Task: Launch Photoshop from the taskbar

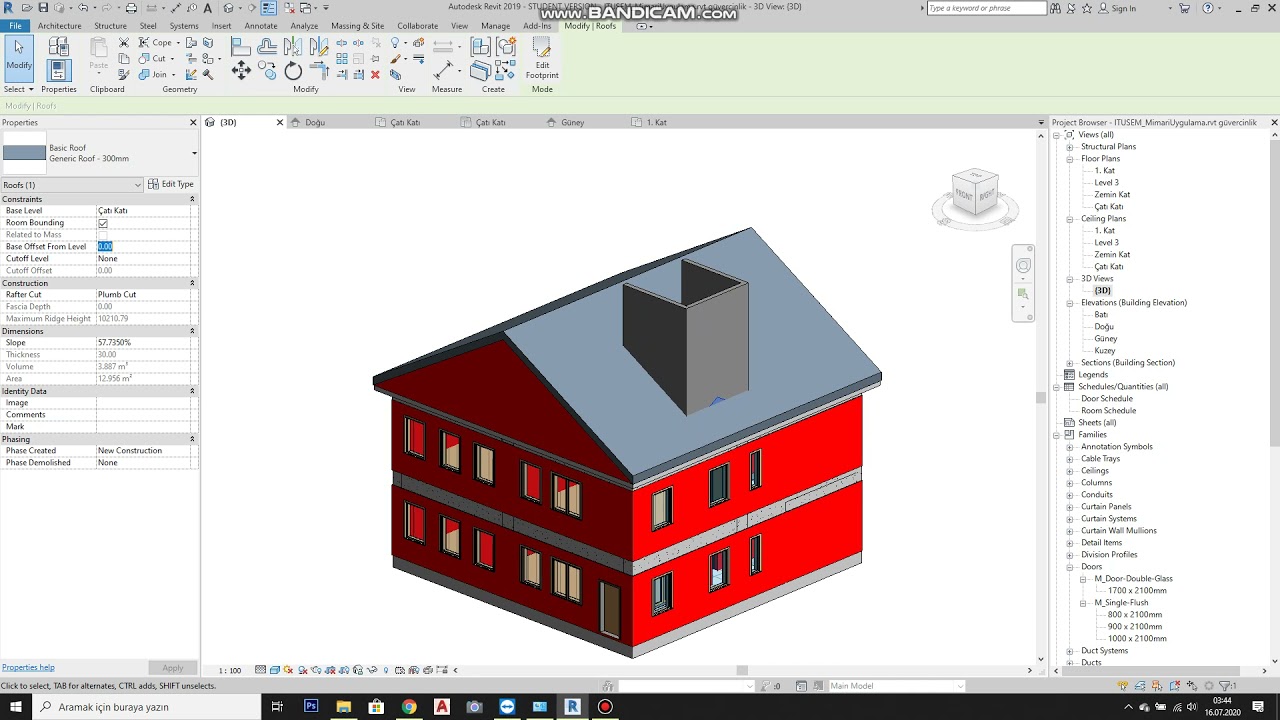Action: 311,706
